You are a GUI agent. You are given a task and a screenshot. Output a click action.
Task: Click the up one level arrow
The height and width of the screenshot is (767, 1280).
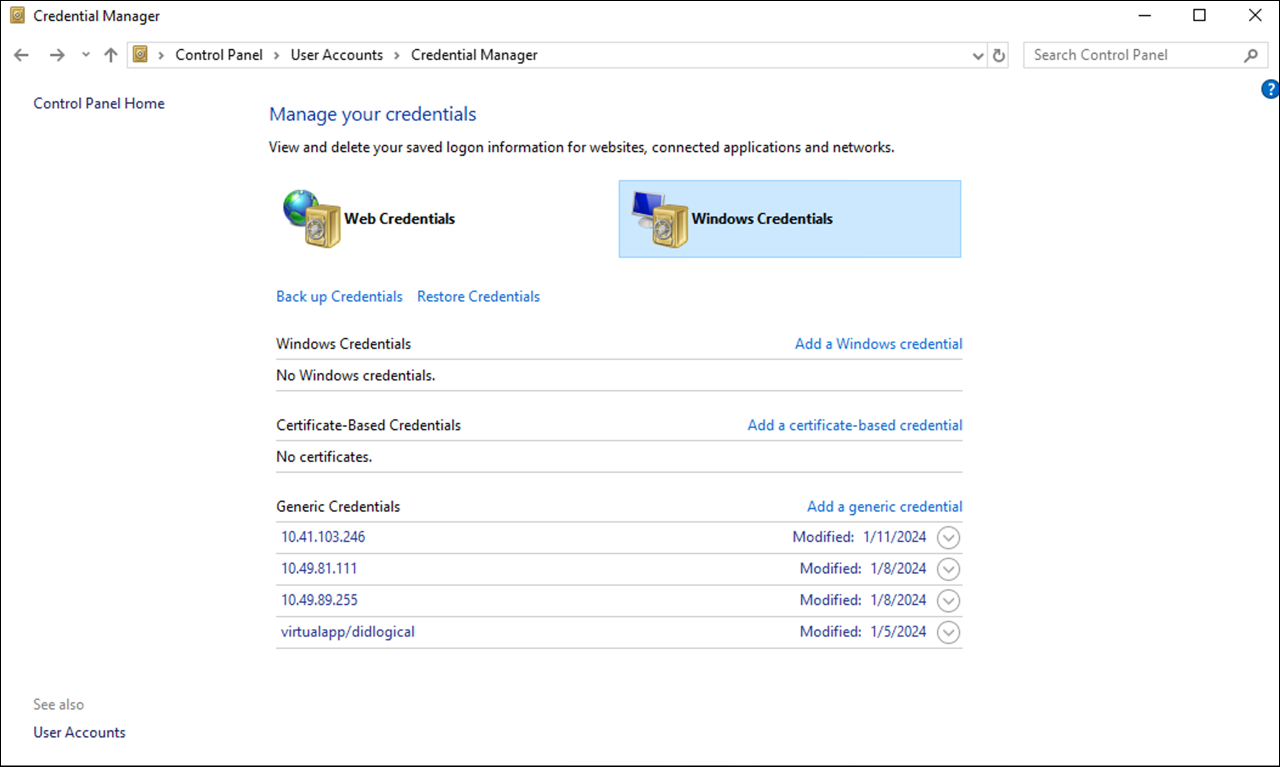pos(111,55)
